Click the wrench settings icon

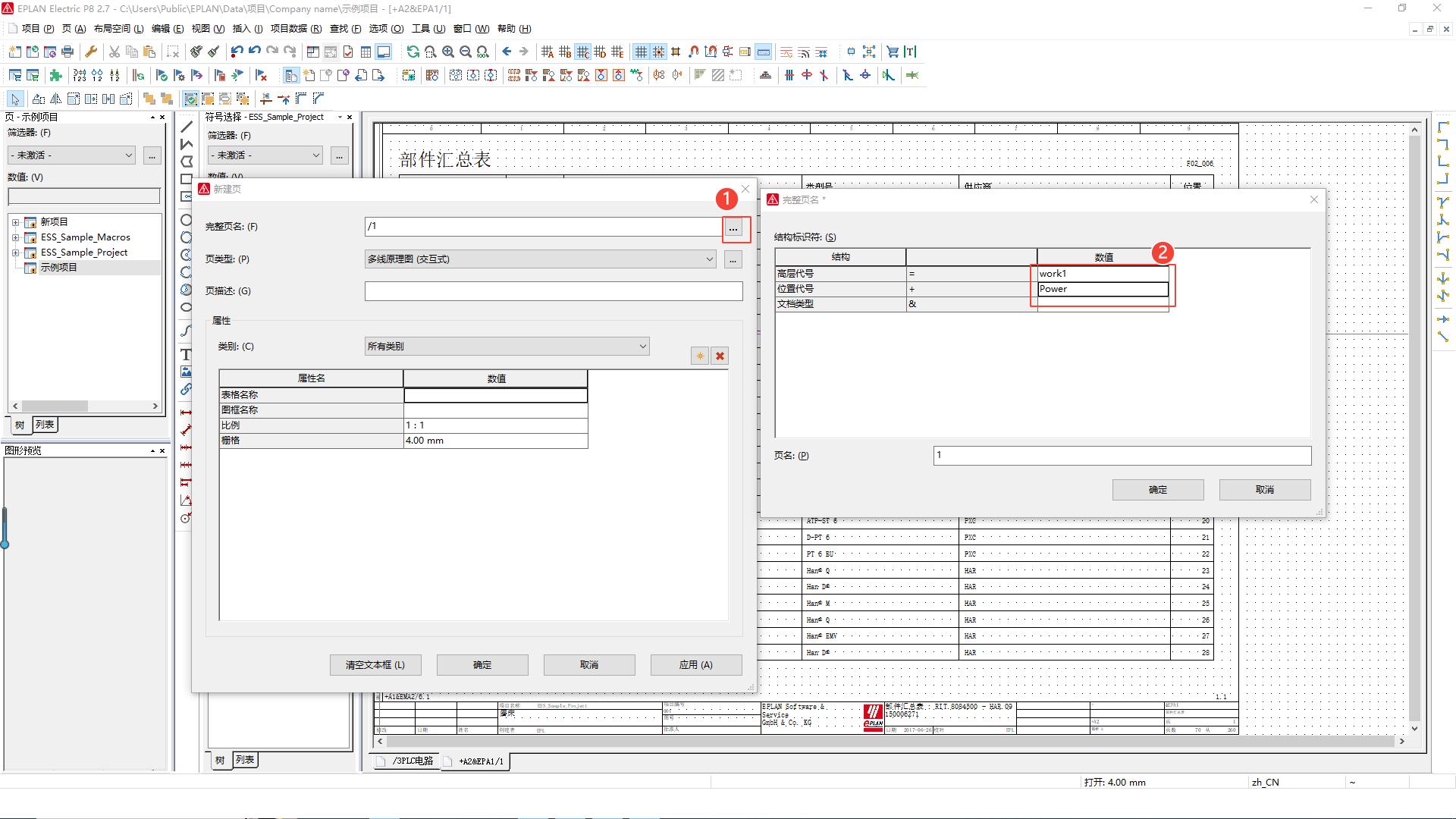click(91, 52)
